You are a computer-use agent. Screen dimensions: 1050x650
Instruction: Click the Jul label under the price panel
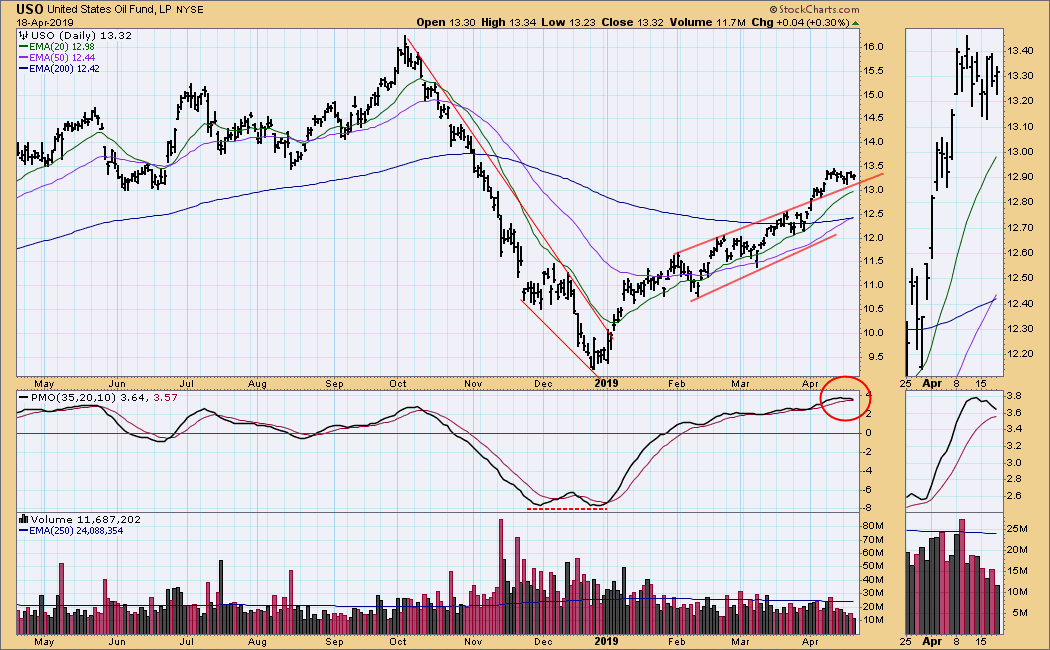tap(187, 384)
